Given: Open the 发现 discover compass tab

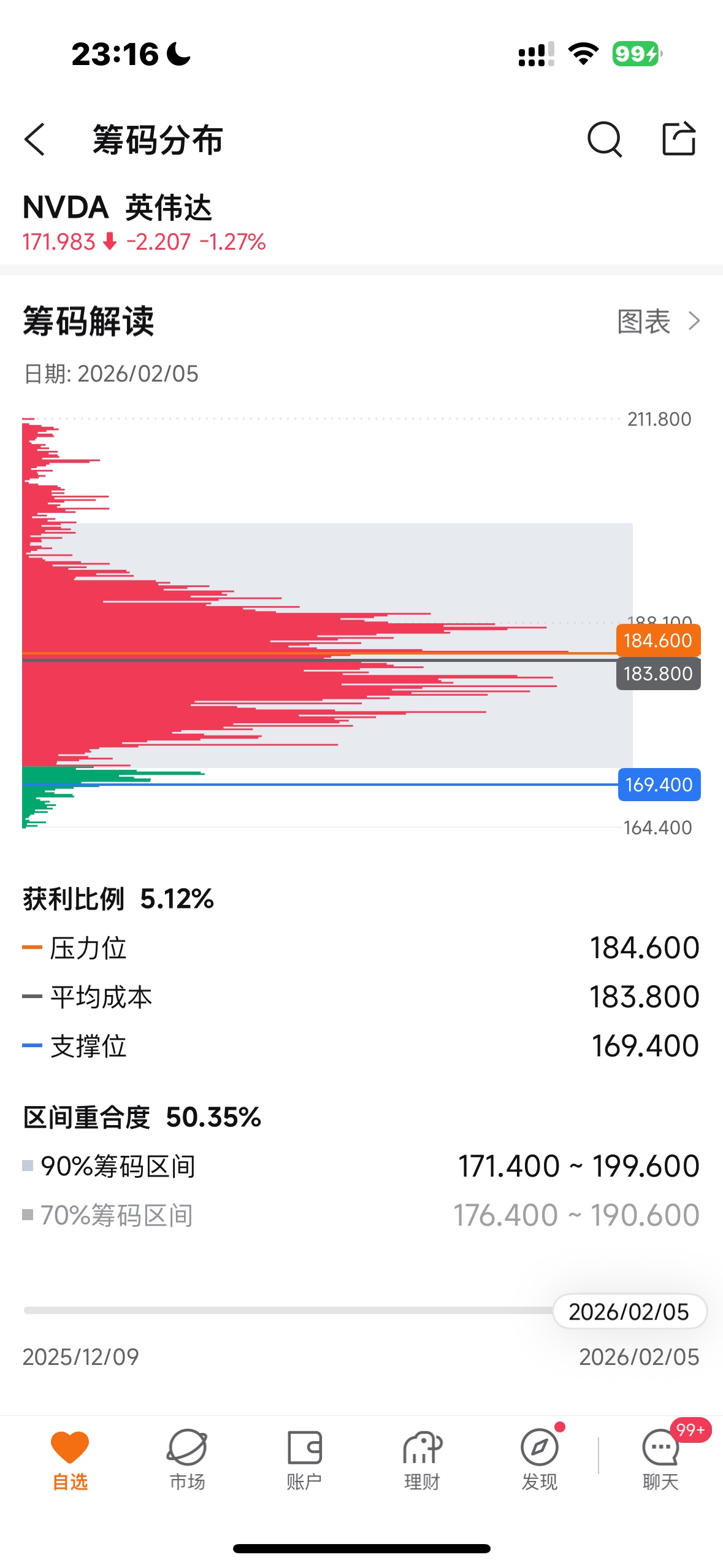Looking at the screenshot, I should pos(539,1459).
